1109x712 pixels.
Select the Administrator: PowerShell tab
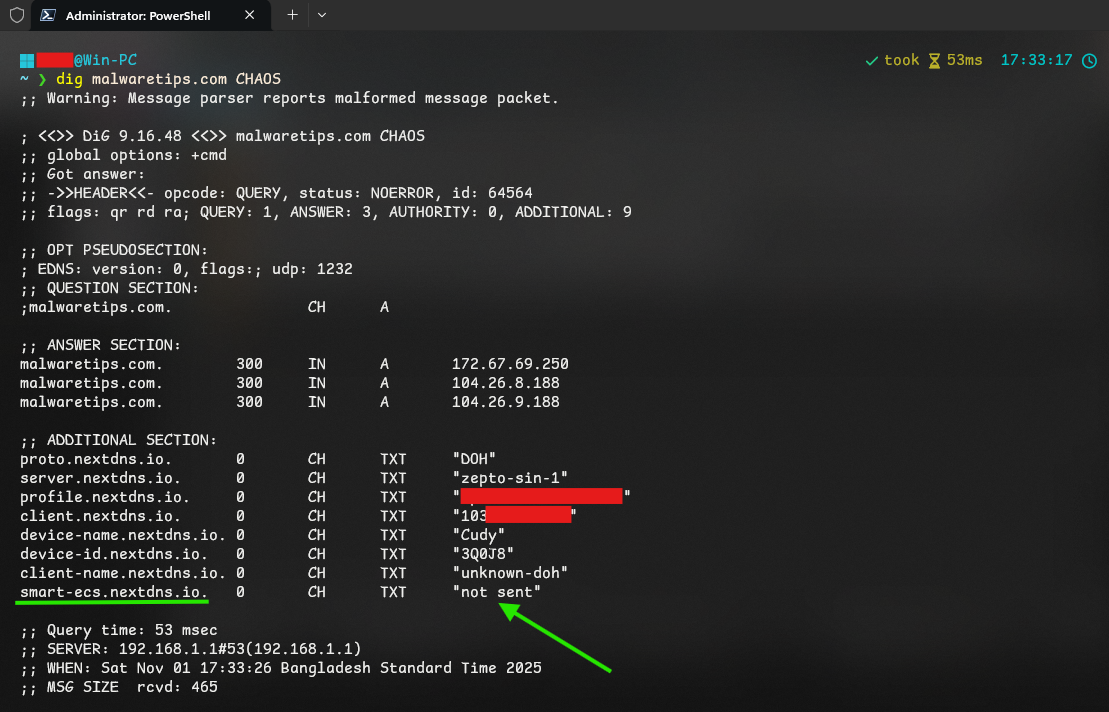[x=151, y=15]
